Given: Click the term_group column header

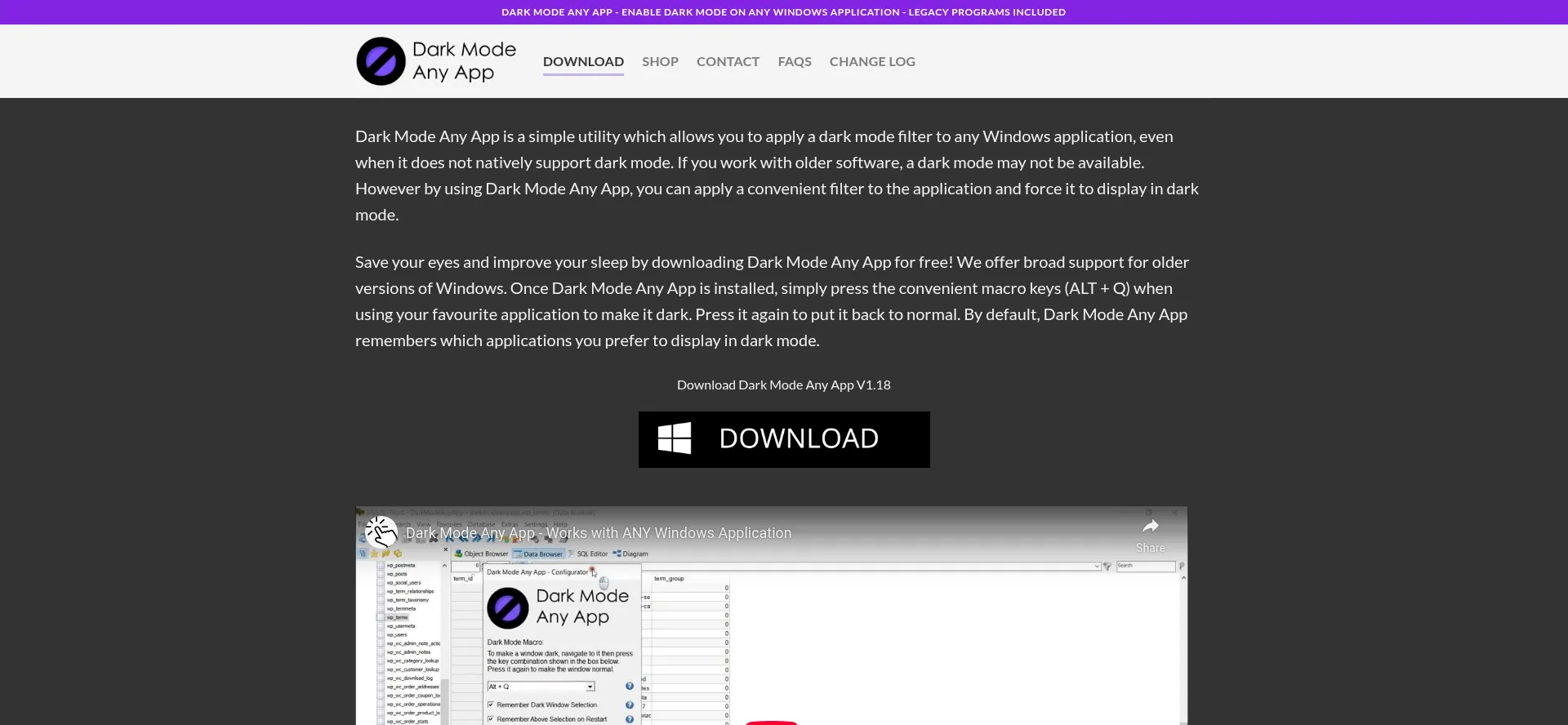Looking at the screenshot, I should (669, 578).
